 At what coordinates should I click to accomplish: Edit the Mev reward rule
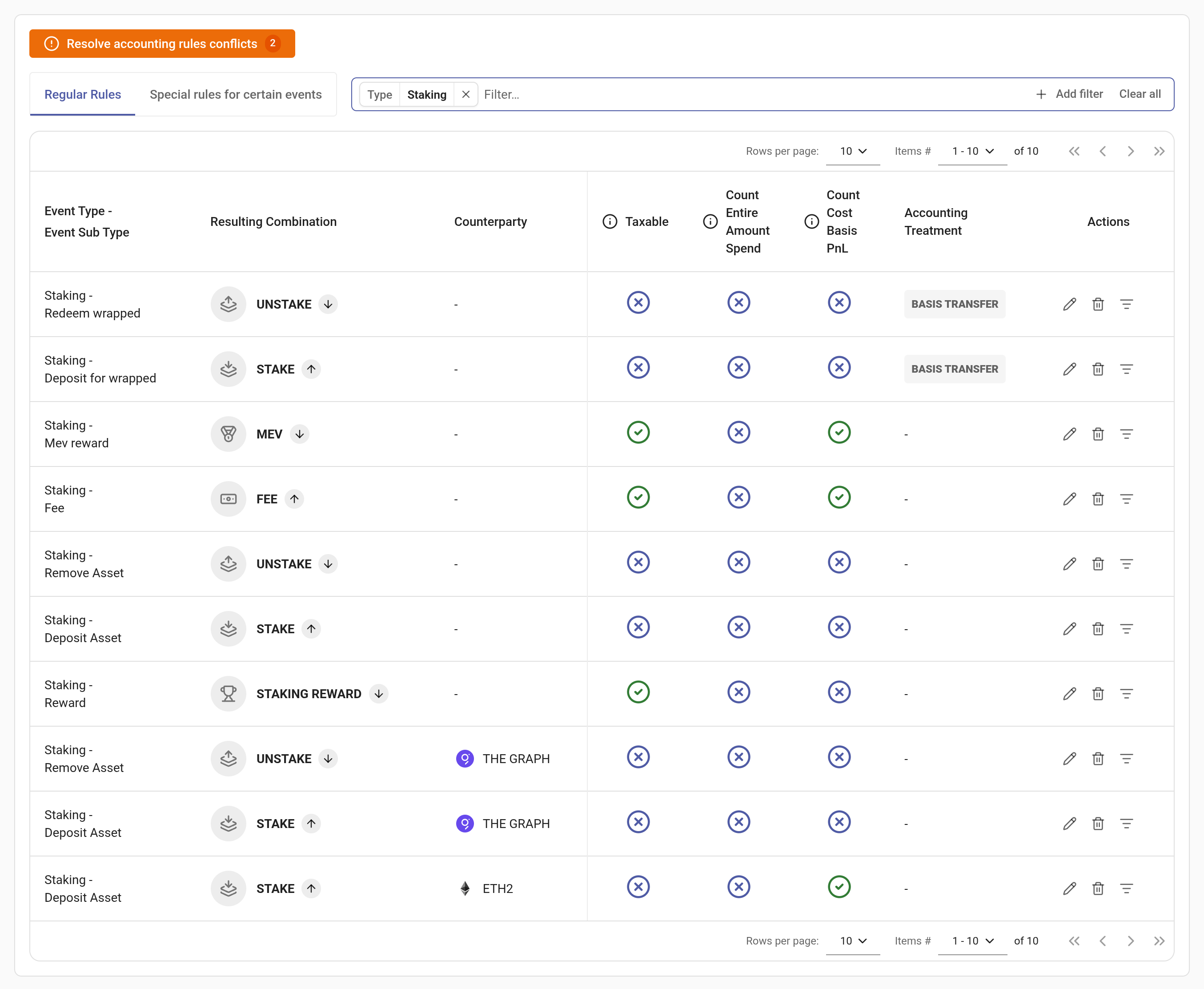click(x=1069, y=434)
